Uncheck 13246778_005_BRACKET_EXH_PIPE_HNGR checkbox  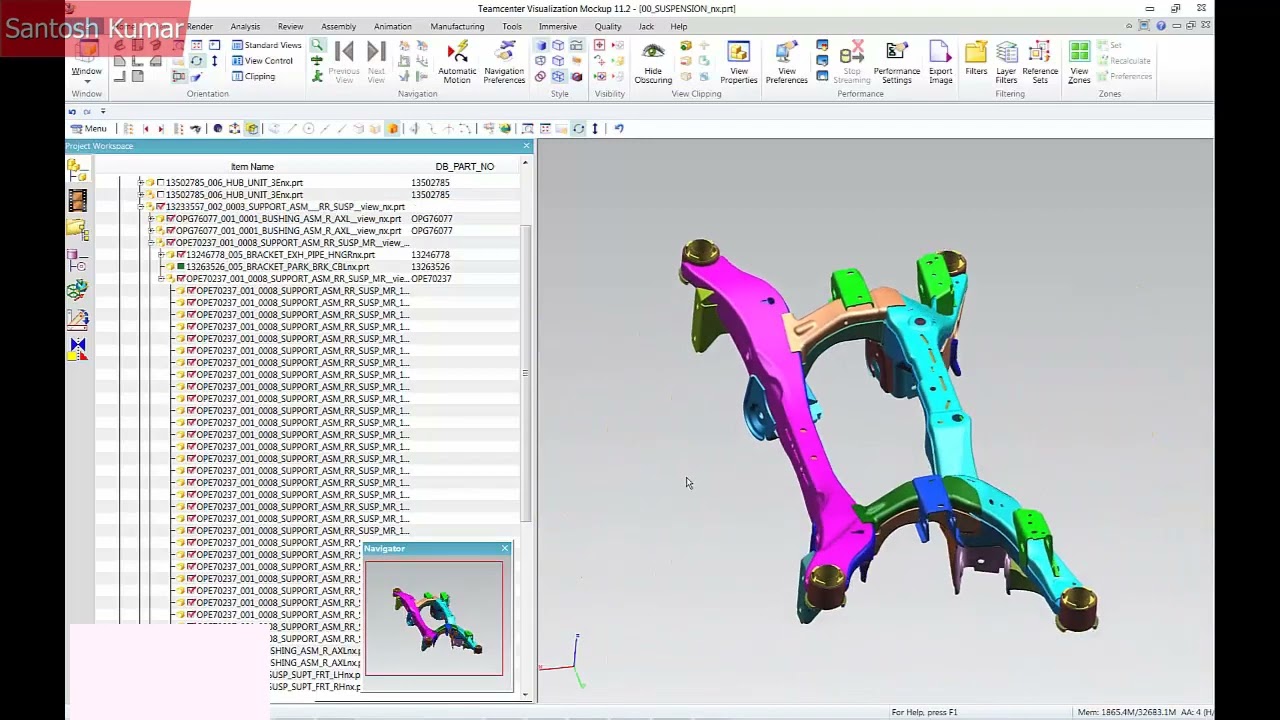tap(180, 255)
